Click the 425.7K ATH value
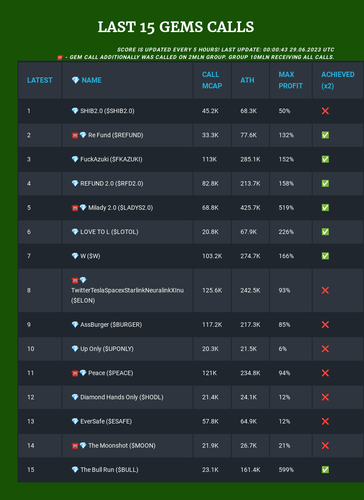364x500 pixels. pos(250,208)
